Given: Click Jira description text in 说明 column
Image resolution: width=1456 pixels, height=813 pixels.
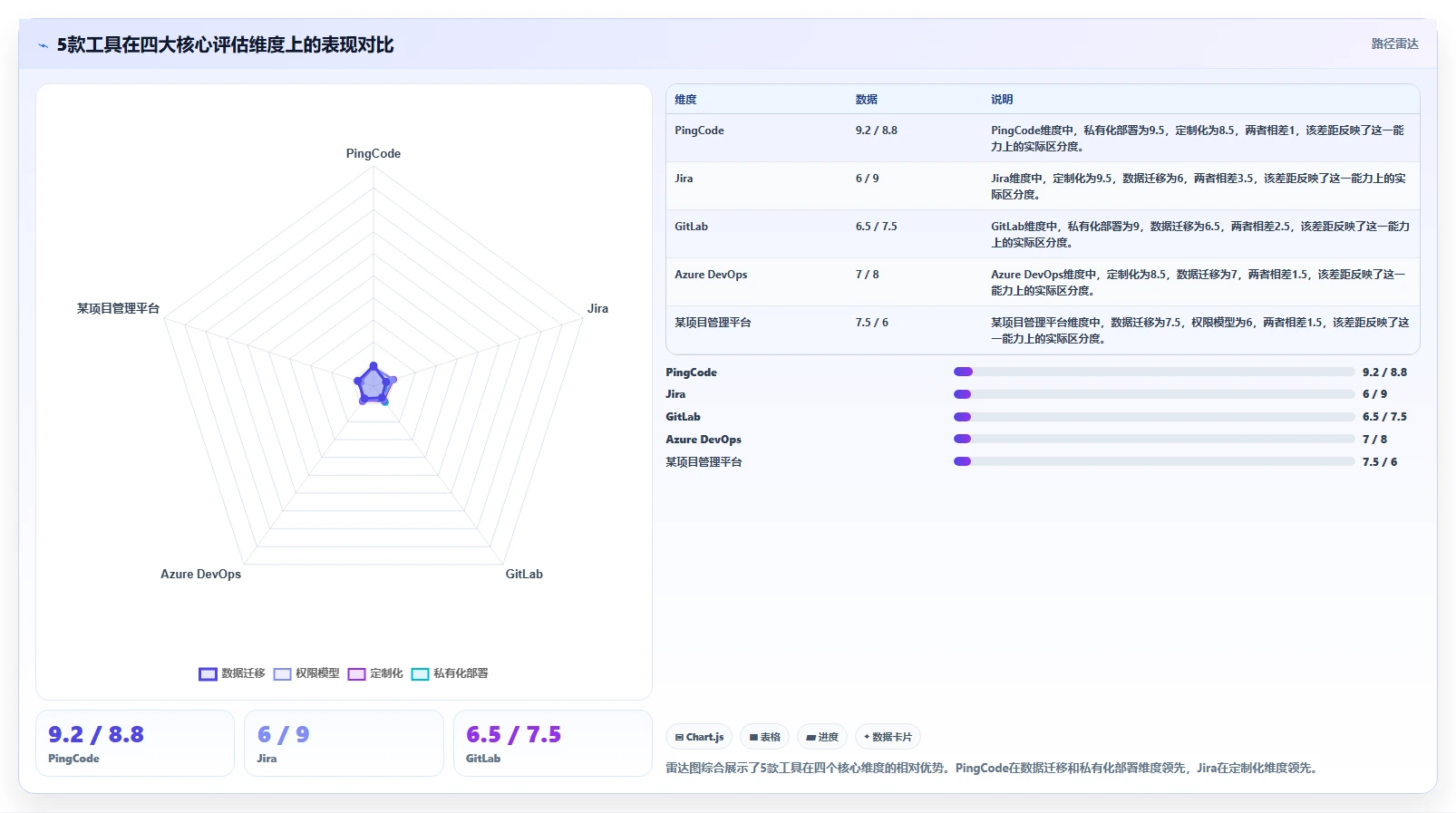Looking at the screenshot, I should [1198, 187].
